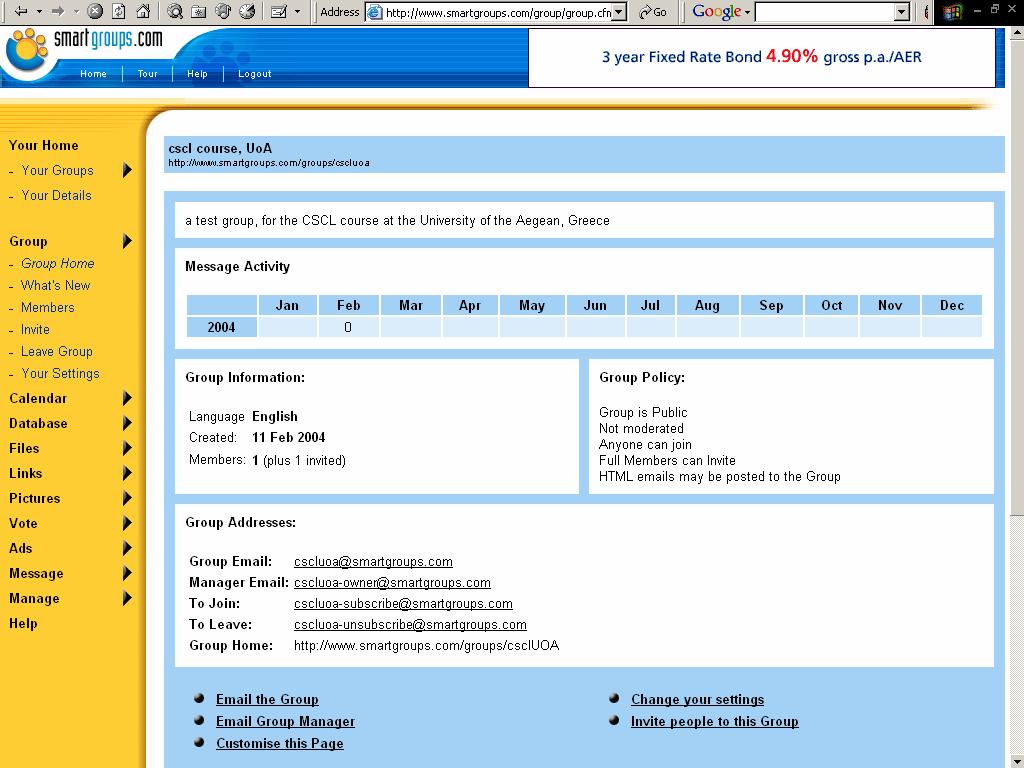Click into the Address bar URL field

[498, 12]
